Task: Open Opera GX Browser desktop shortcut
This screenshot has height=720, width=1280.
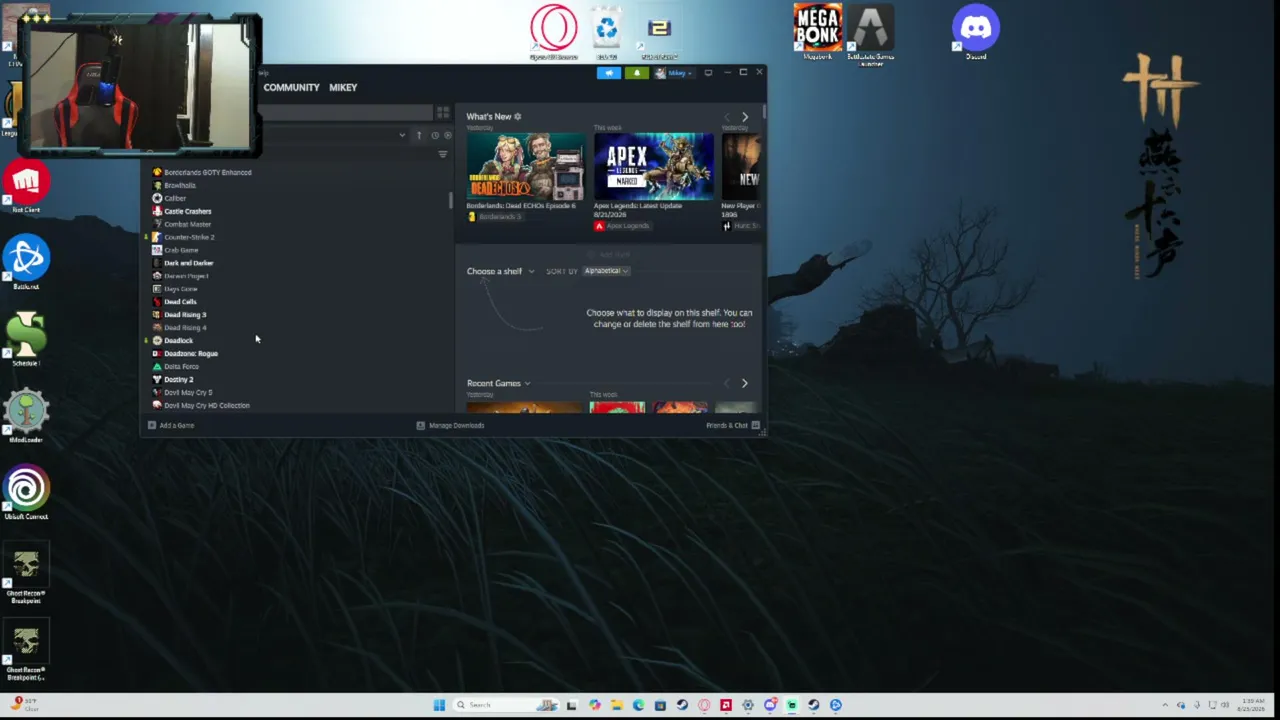Action: (x=553, y=31)
